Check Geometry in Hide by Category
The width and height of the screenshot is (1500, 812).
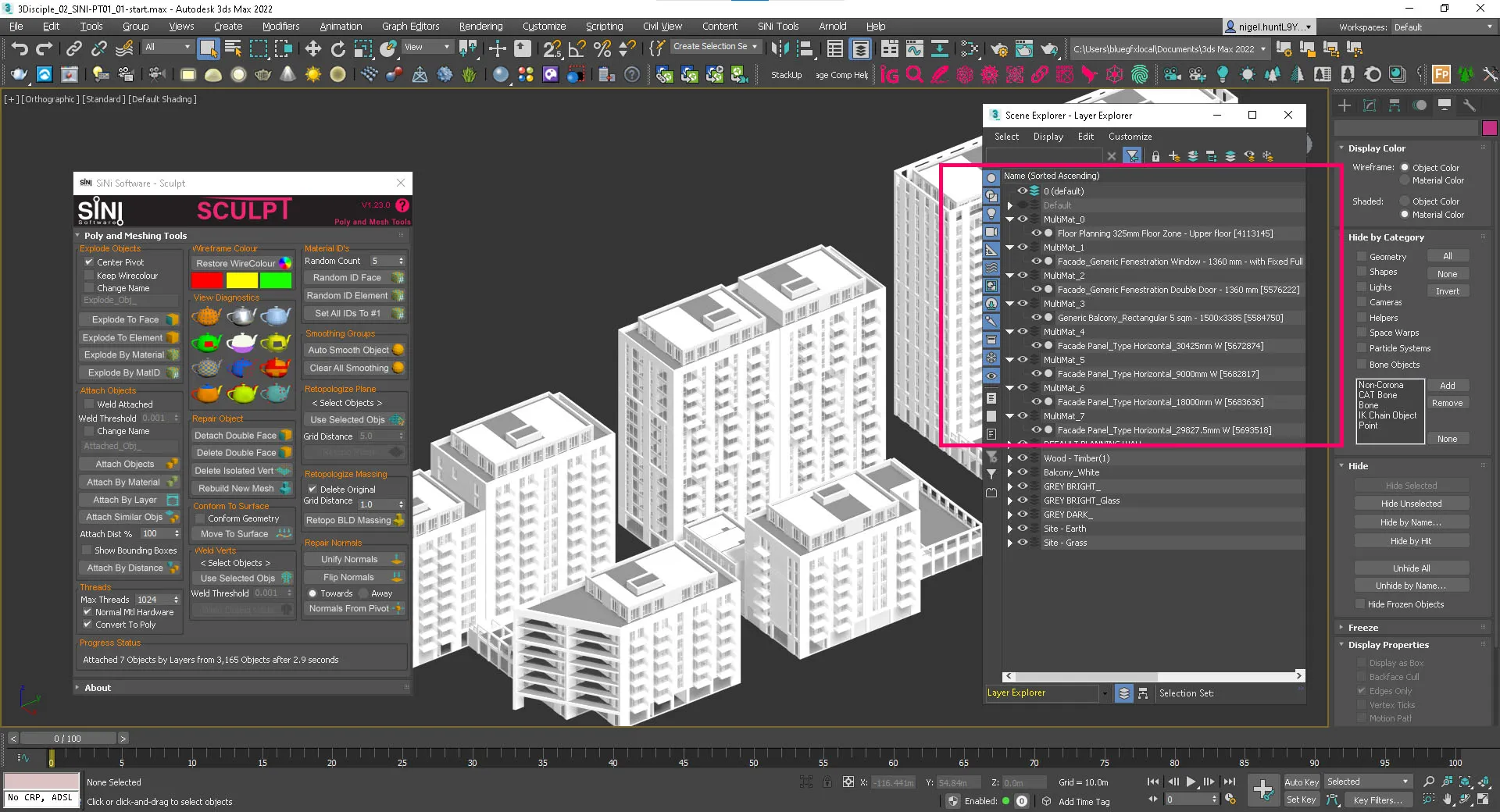tap(1362, 257)
